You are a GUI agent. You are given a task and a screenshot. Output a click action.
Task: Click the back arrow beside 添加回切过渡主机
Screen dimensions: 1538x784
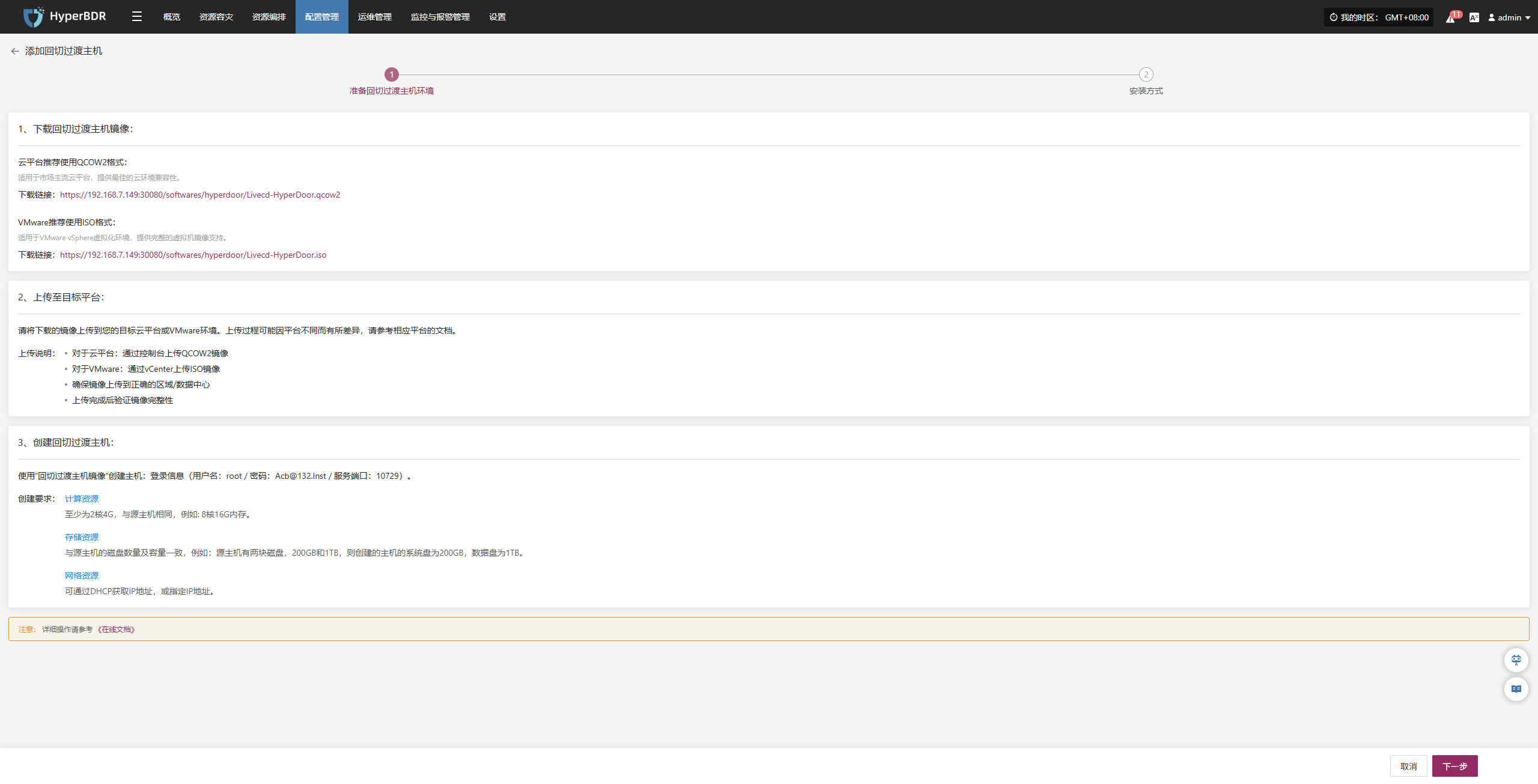coord(15,51)
